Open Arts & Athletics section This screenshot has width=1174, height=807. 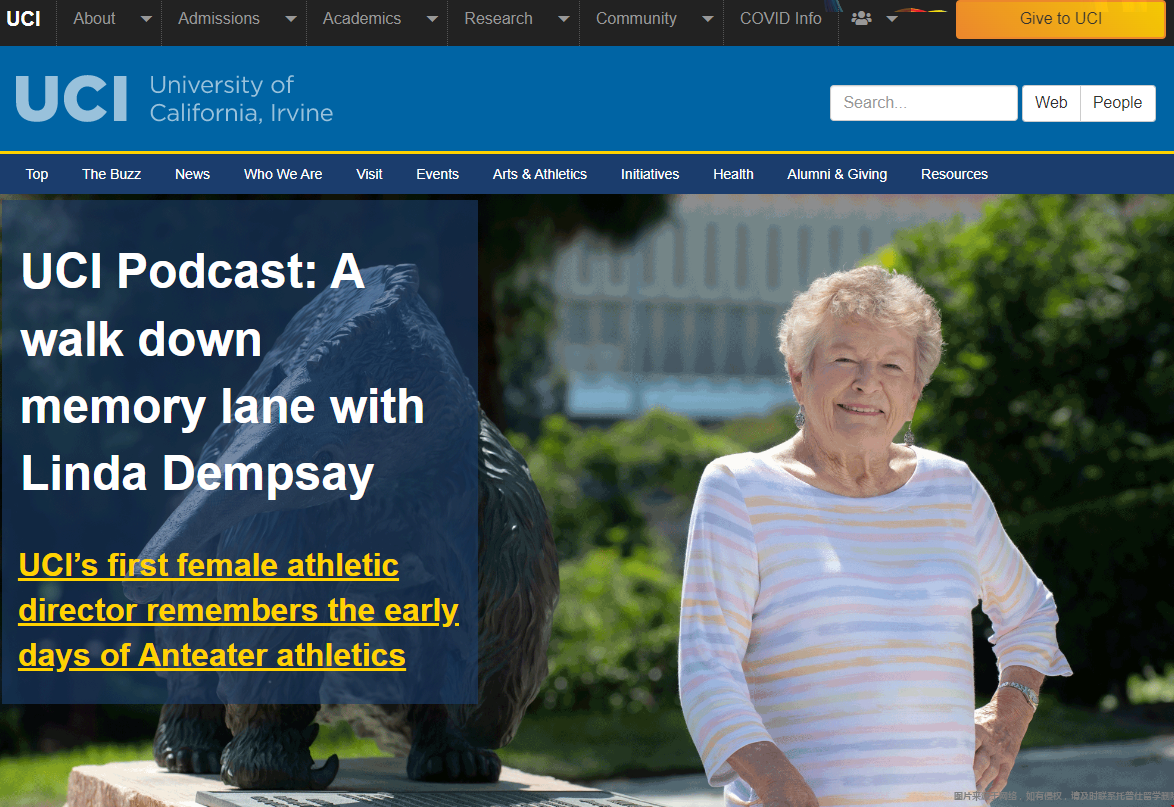pyautogui.click(x=540, y=174)
